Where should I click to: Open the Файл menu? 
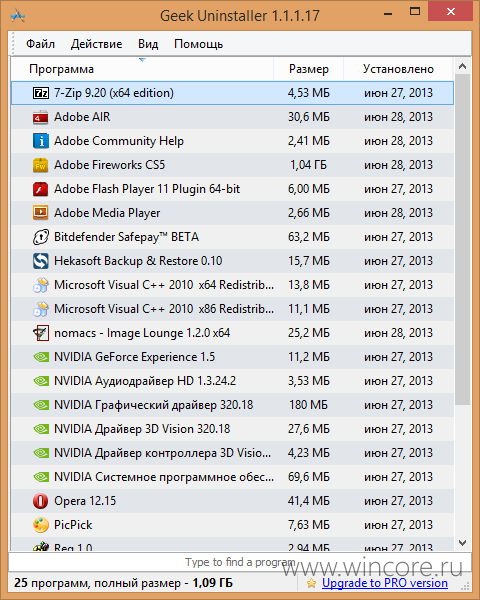click(41, 44)
